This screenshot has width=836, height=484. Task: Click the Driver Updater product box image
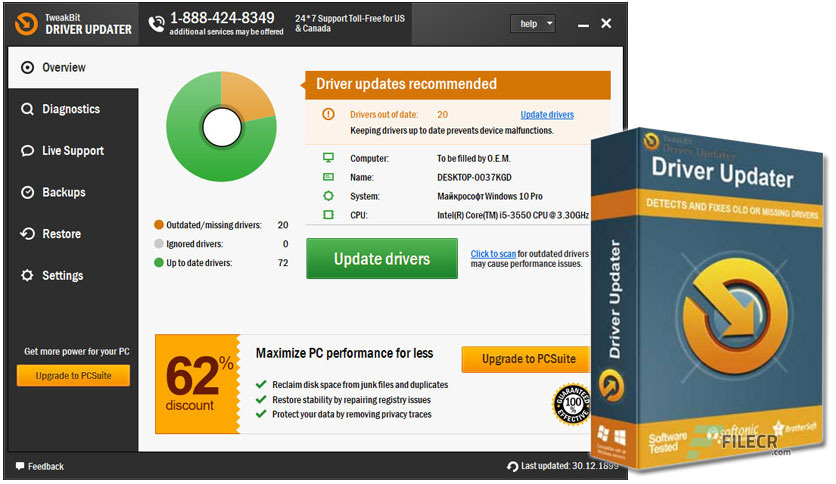pos(708,300)
